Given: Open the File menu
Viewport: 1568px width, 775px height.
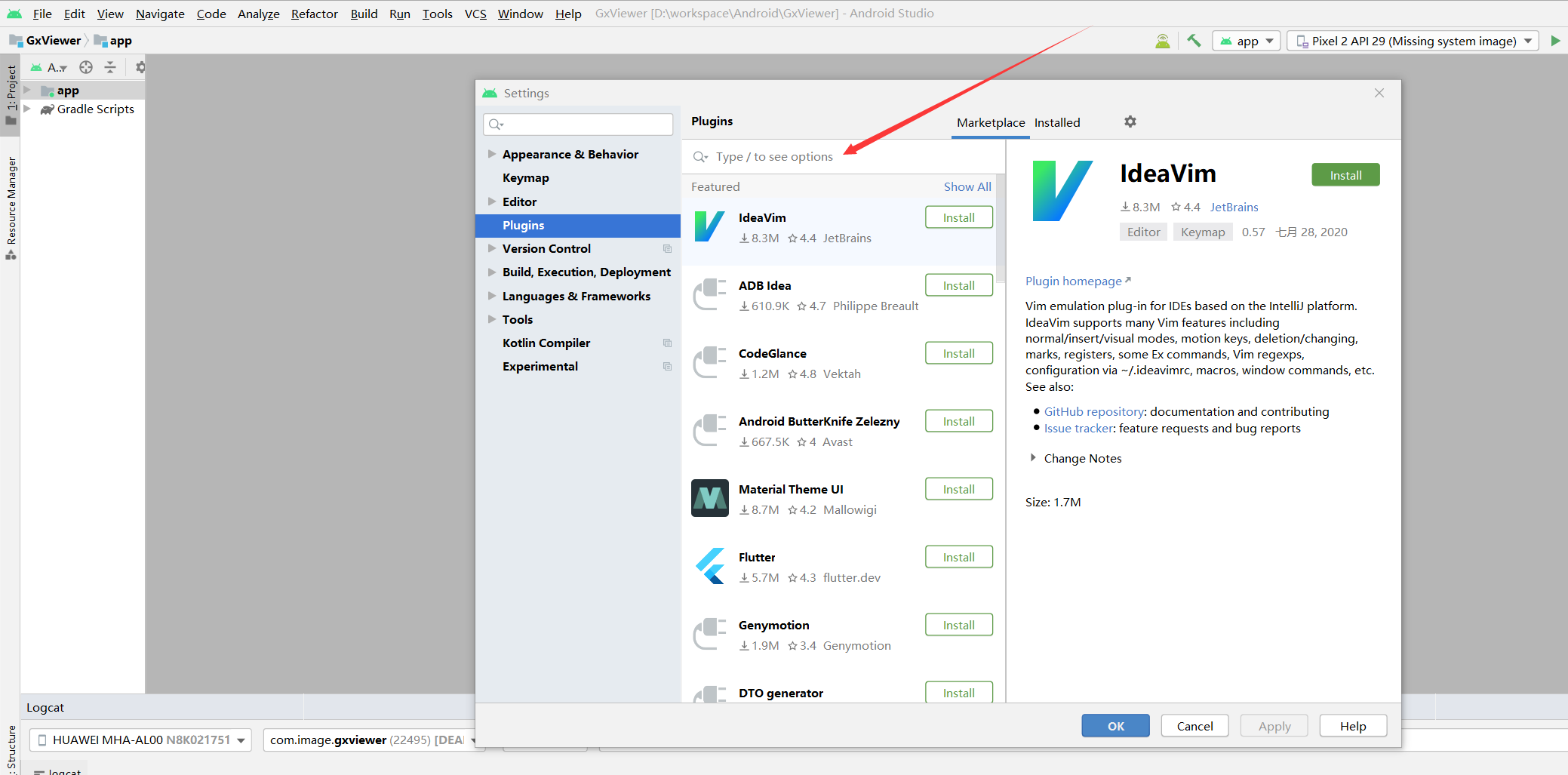Looking at the screenshot, I should tap(42, 14).
